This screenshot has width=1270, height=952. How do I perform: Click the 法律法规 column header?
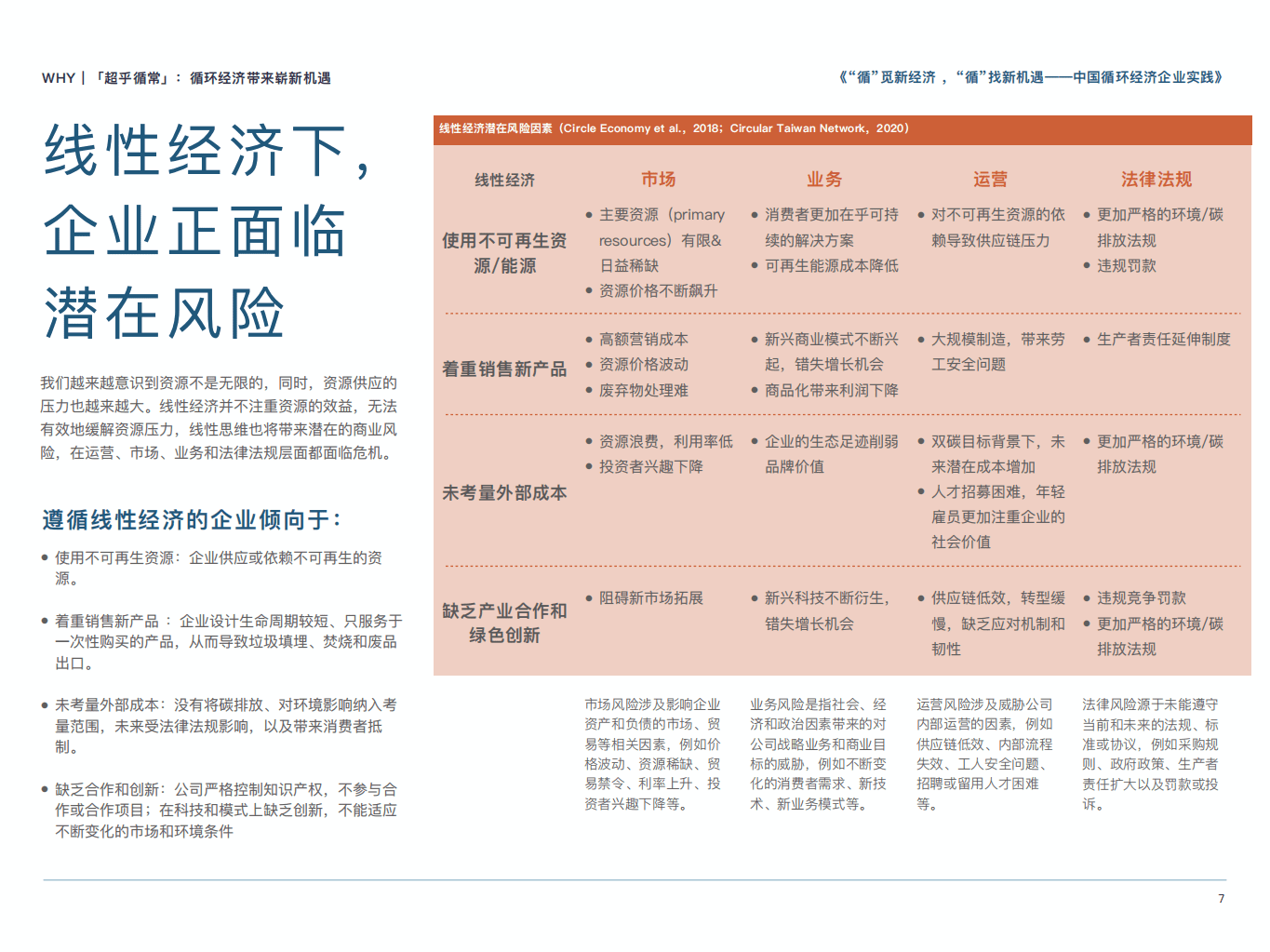click(x=1157, y=179)
